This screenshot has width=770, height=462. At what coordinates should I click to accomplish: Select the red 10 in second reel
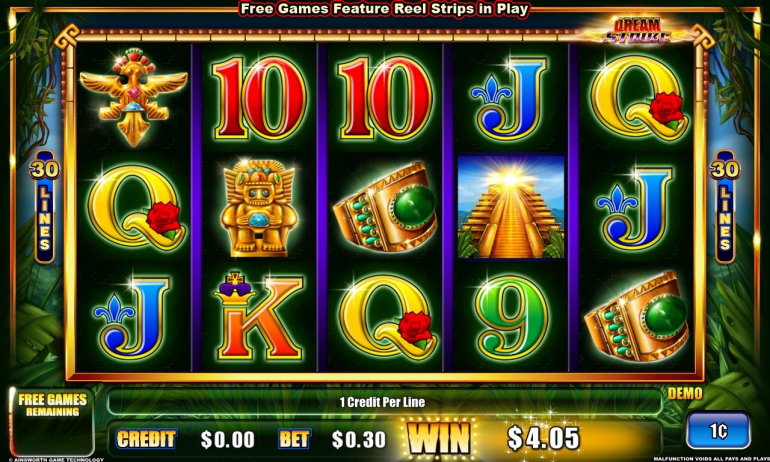(259, 98)
